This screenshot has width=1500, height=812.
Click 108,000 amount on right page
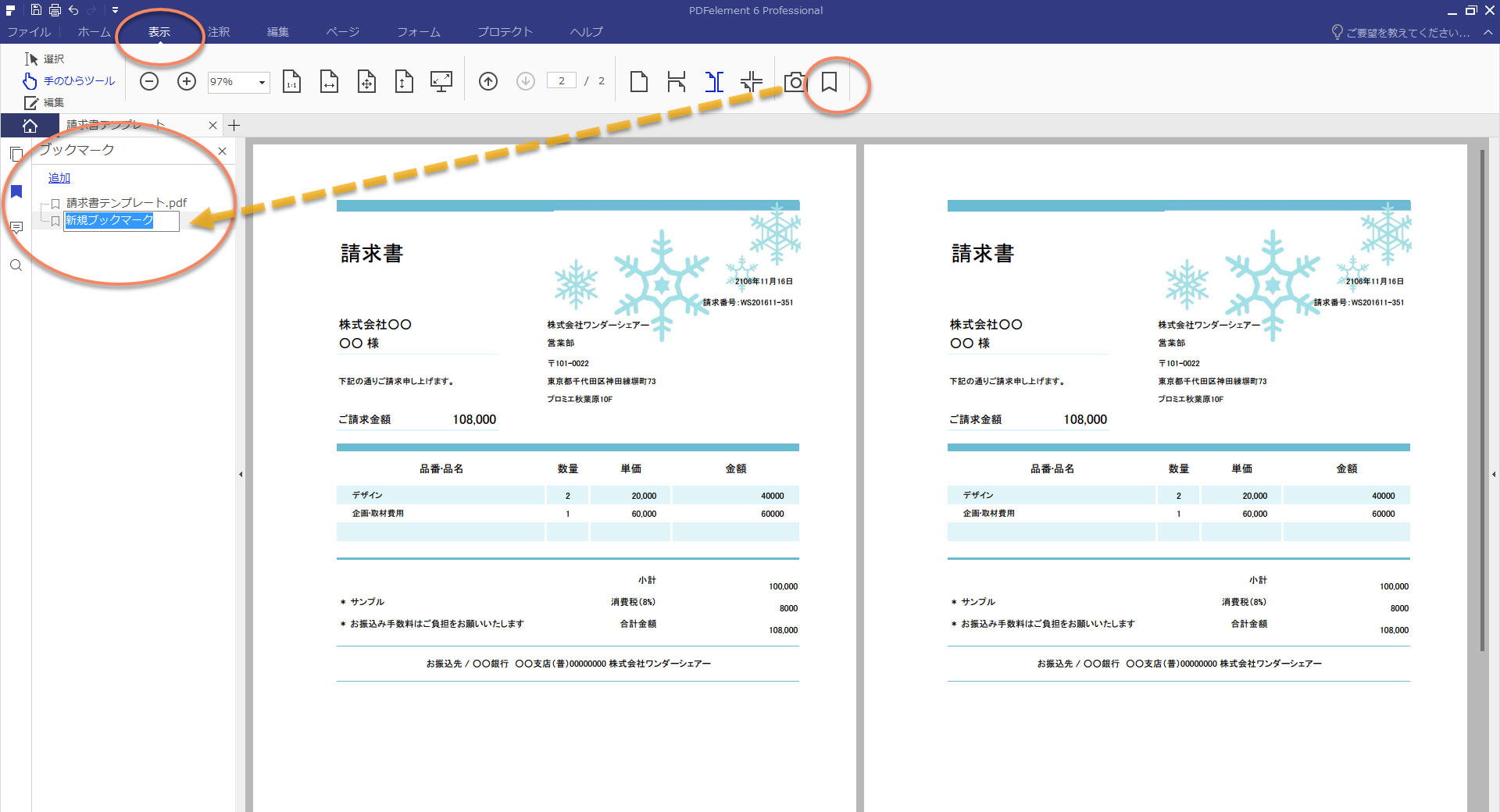click(1085, 420)
